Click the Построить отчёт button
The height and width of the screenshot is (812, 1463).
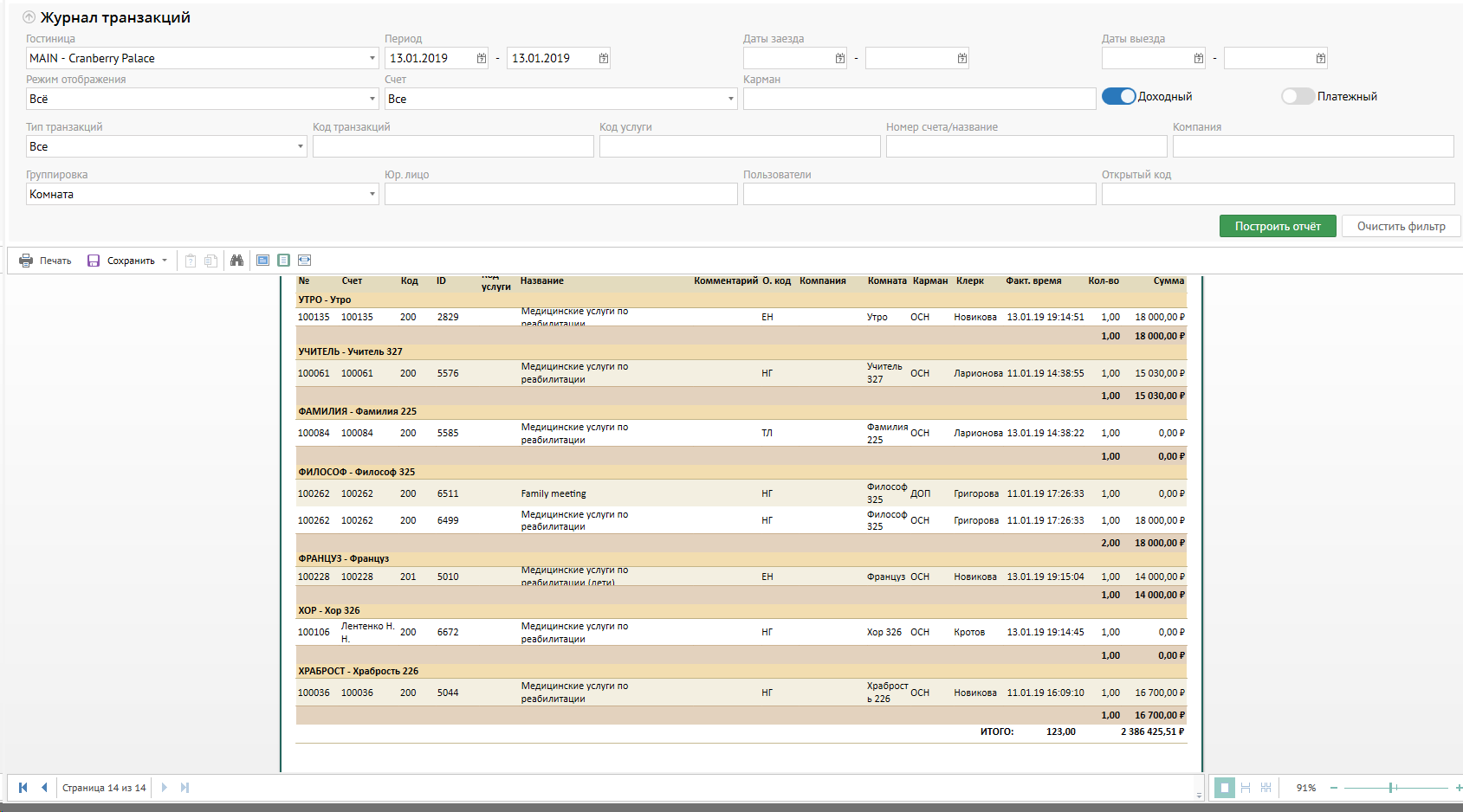coord(1278,226)
